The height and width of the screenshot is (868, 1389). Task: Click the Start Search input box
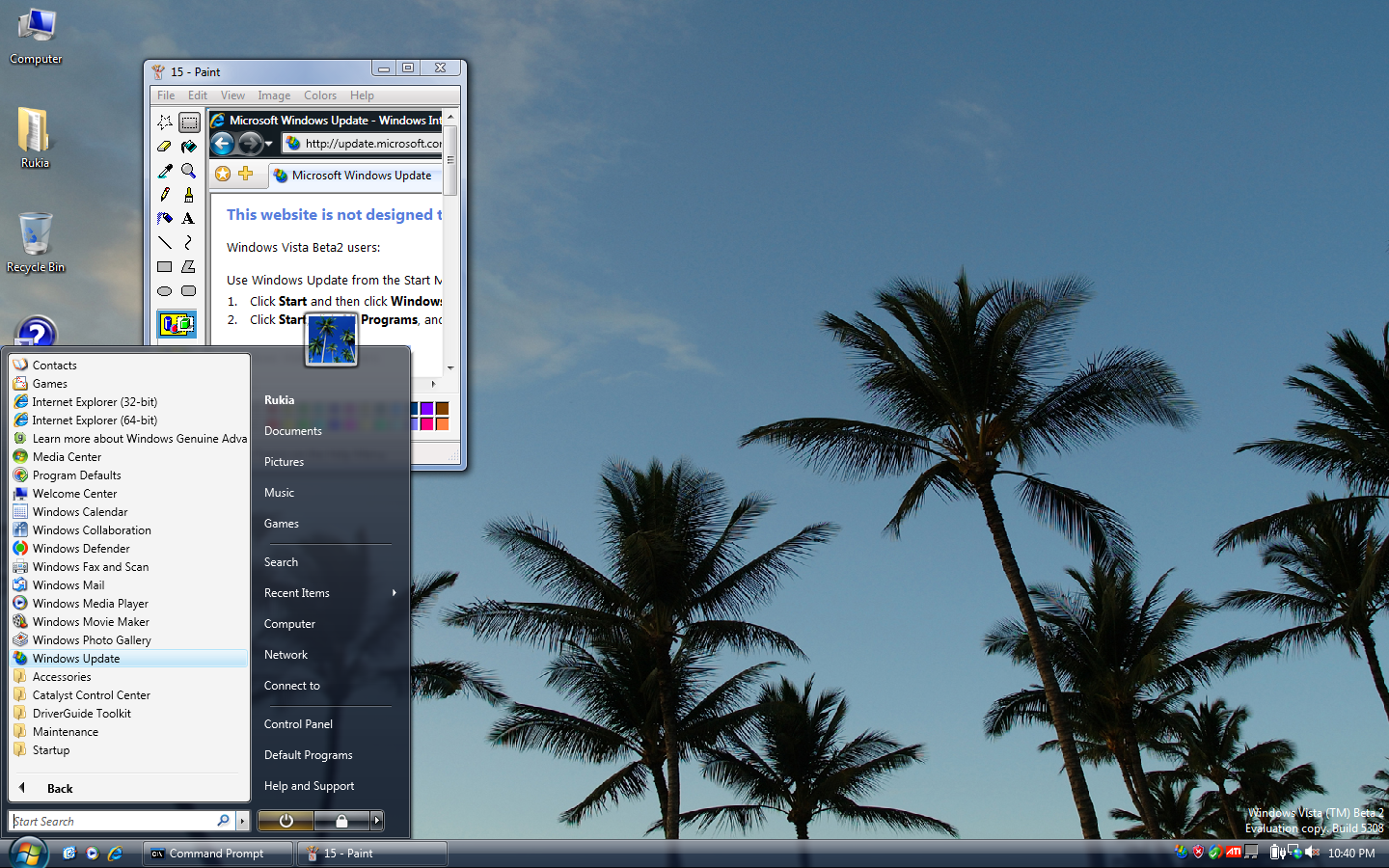coord(114,822)
